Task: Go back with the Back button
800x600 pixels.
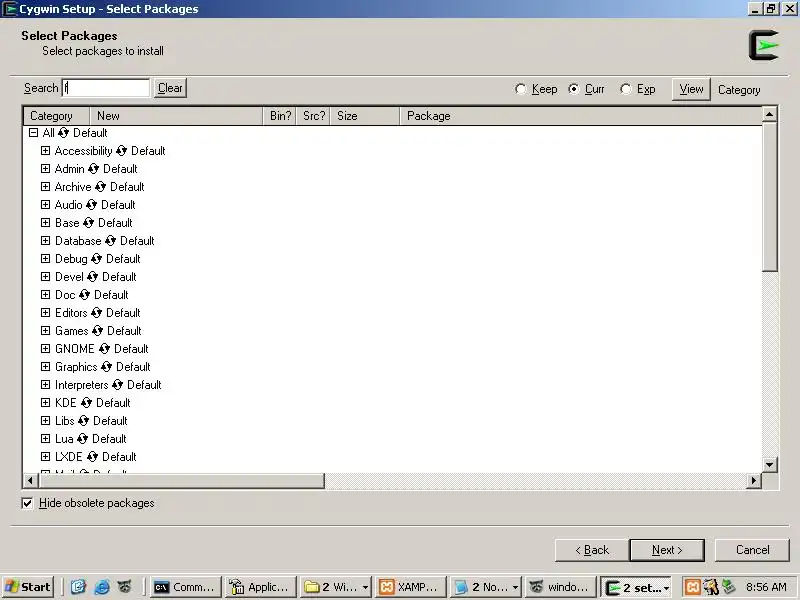Action: click(592, 550)
